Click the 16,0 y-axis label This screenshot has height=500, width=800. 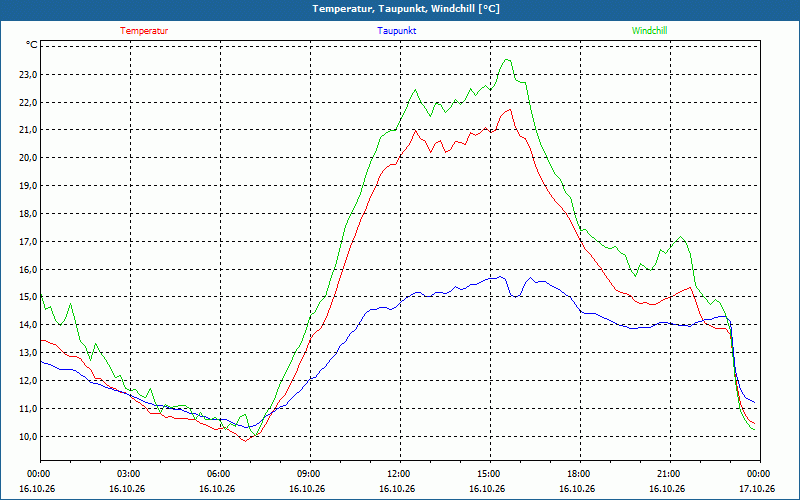pos(28,269)
